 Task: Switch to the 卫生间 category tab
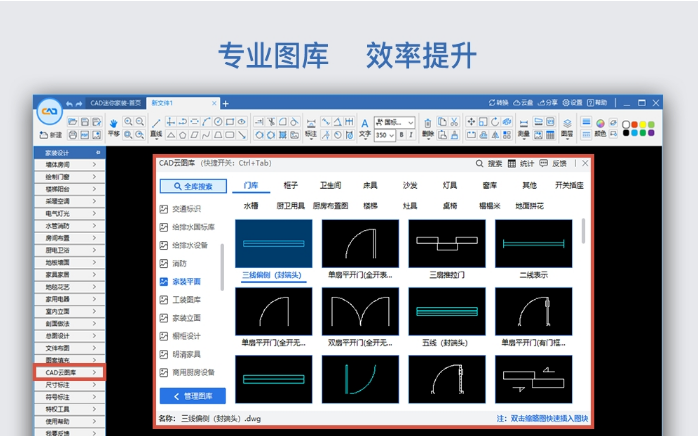pyautogui.click(x=330, y=185)
